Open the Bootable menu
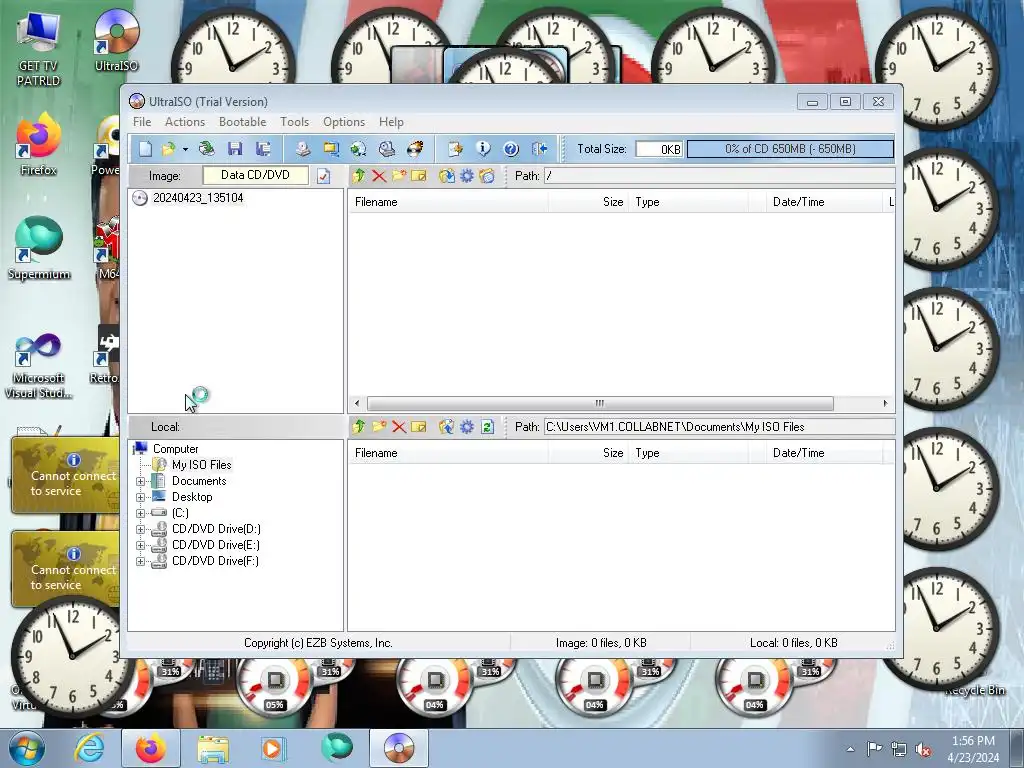This screenshot has height=768, width=1024. pyautogui.click(x=242, y=122)
